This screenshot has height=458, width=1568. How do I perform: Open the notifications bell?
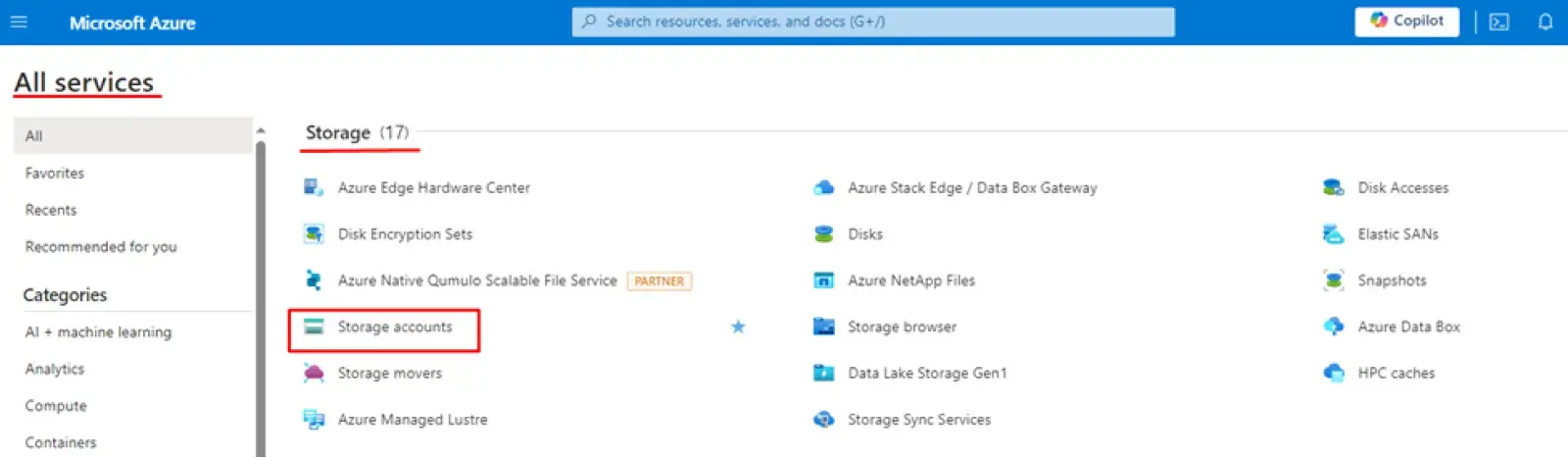click(1545, 22)
